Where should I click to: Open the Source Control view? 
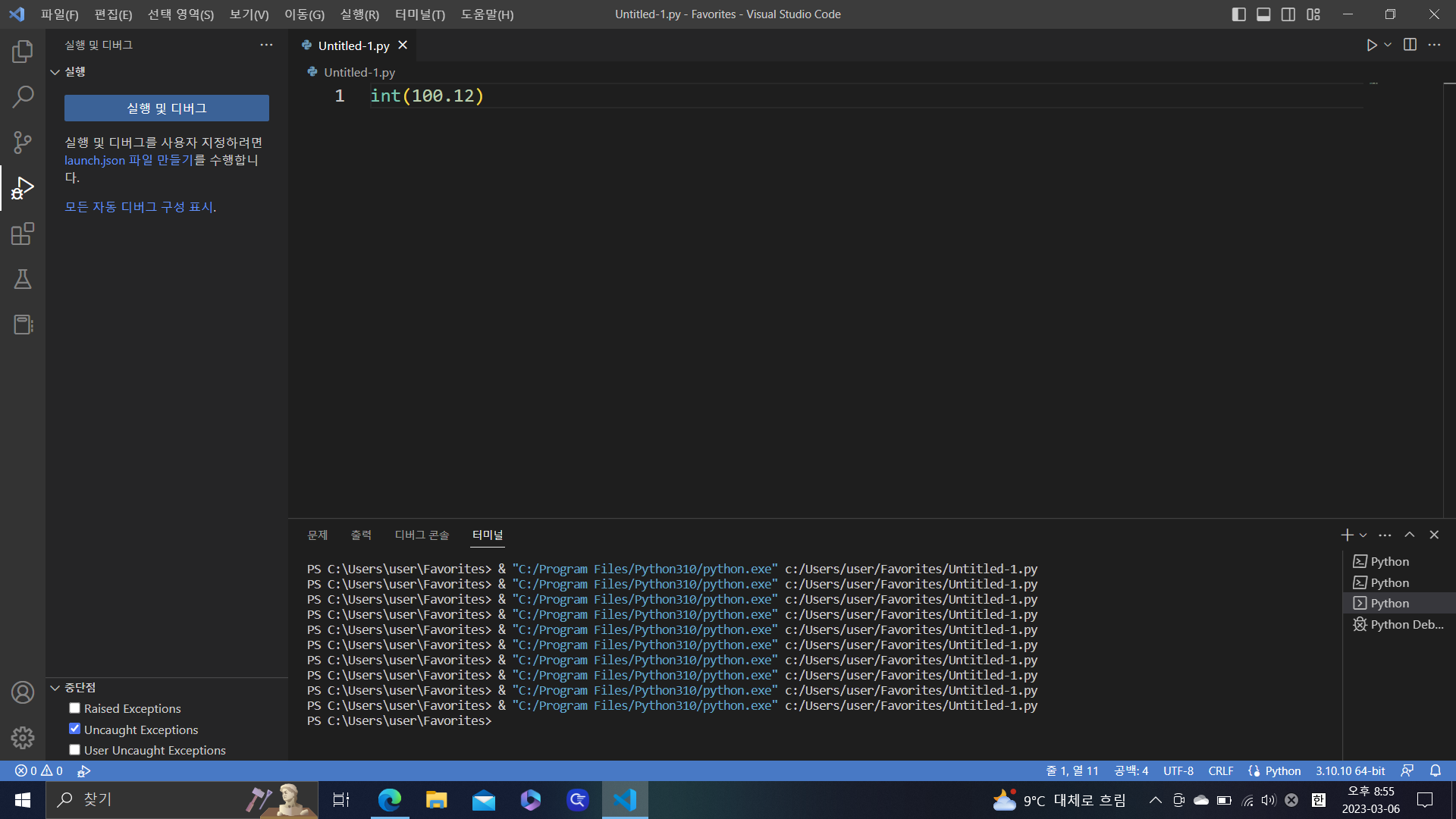pyautogui.click(x=23, y=143)
